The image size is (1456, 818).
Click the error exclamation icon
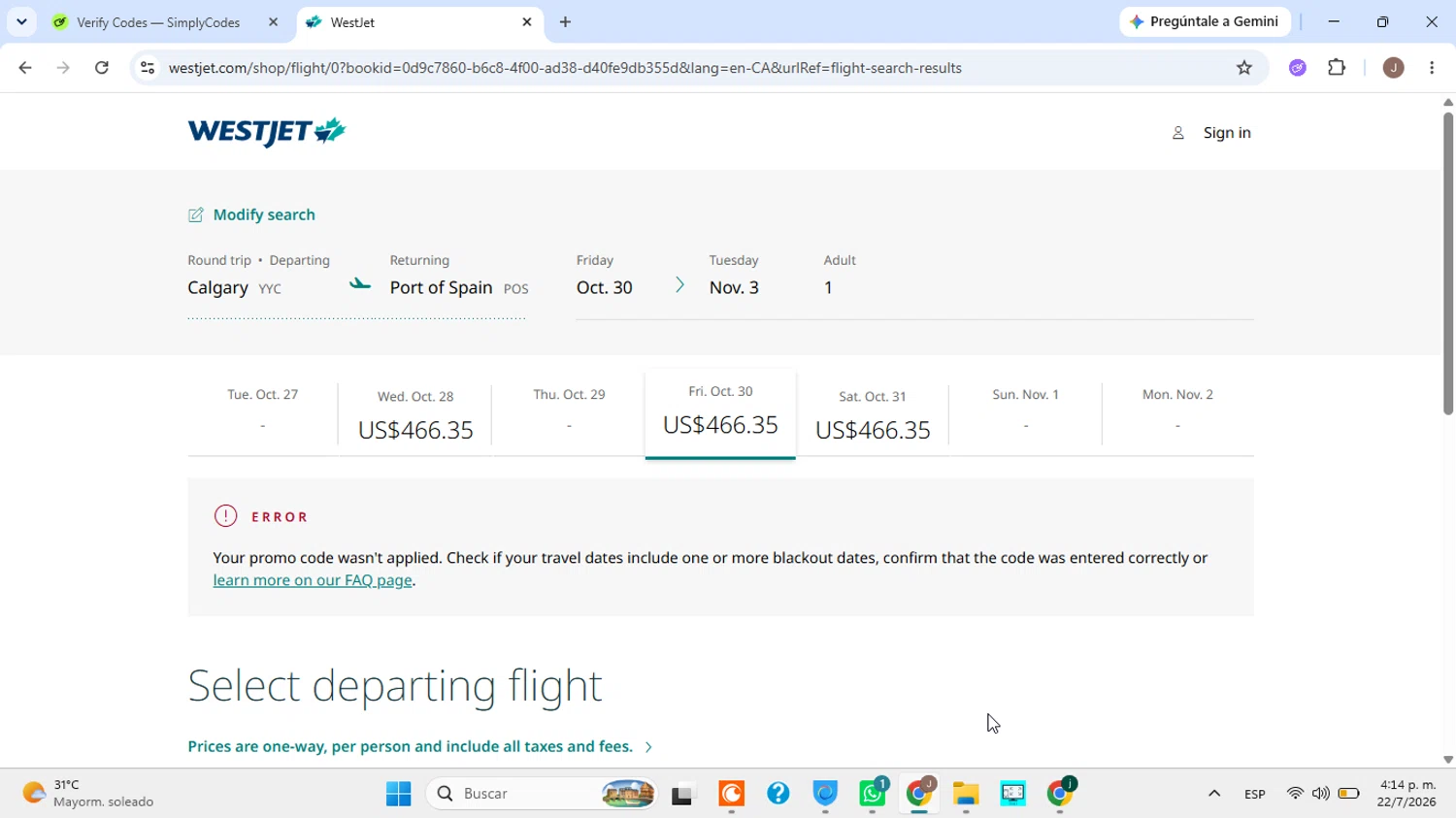click(225, 516)
